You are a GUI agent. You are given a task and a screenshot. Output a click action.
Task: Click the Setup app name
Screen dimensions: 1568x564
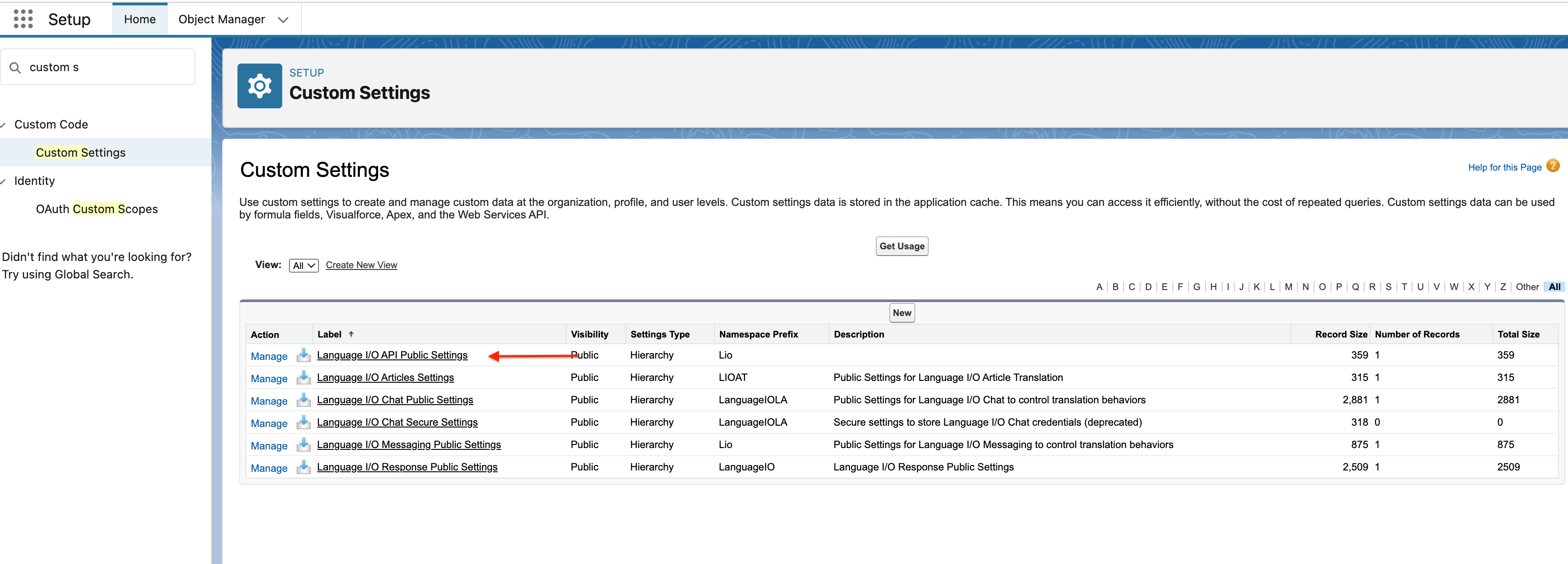(x=69, y=19)
